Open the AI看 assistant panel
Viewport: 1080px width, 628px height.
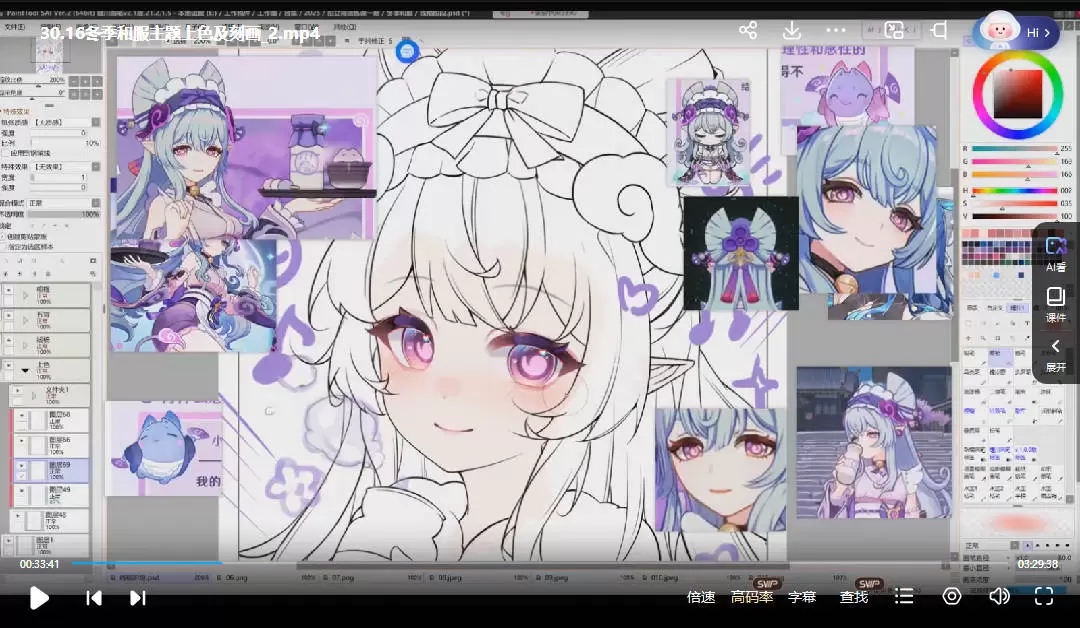[x=1055, y=253]
